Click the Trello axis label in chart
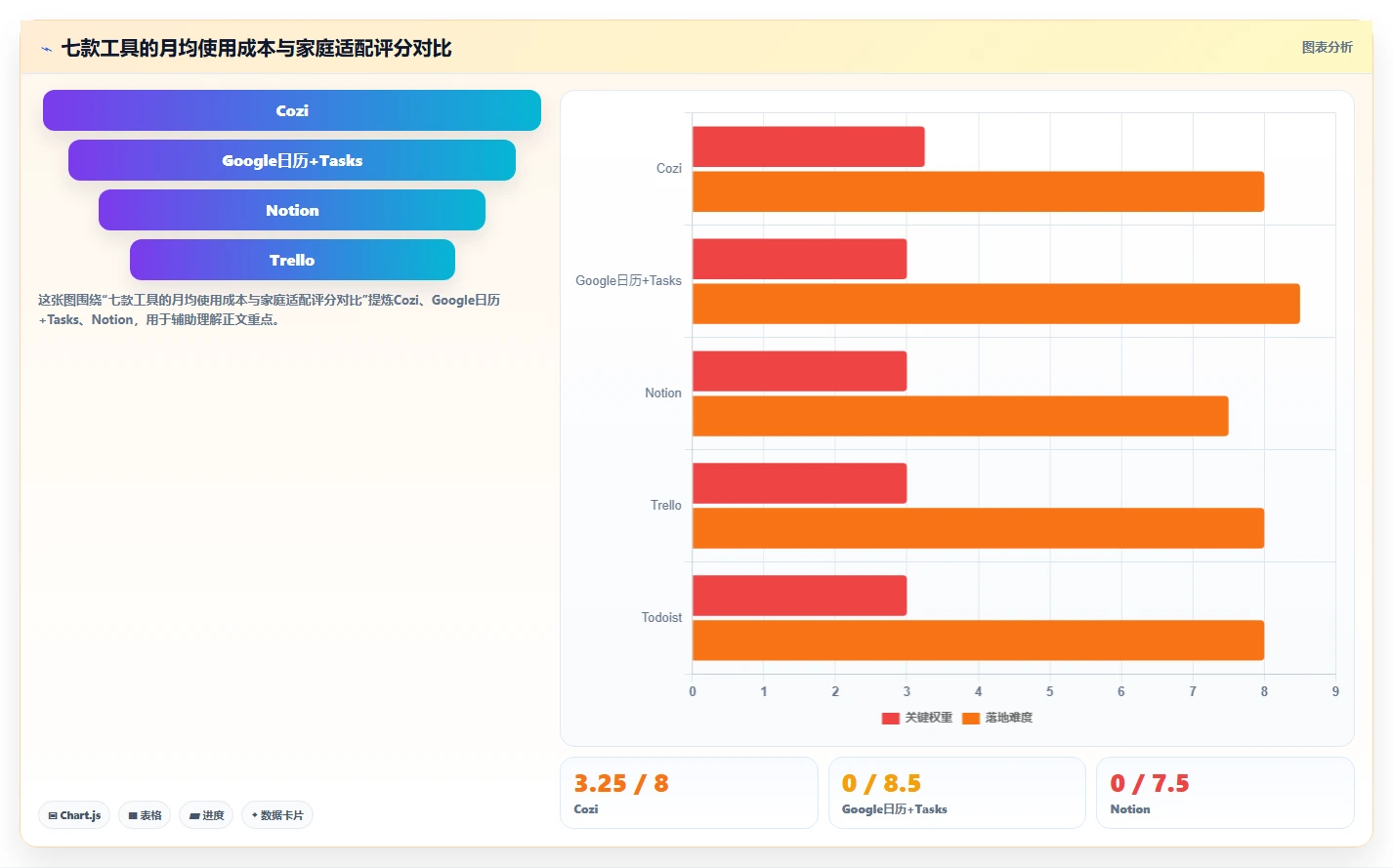 click(666, 505)
